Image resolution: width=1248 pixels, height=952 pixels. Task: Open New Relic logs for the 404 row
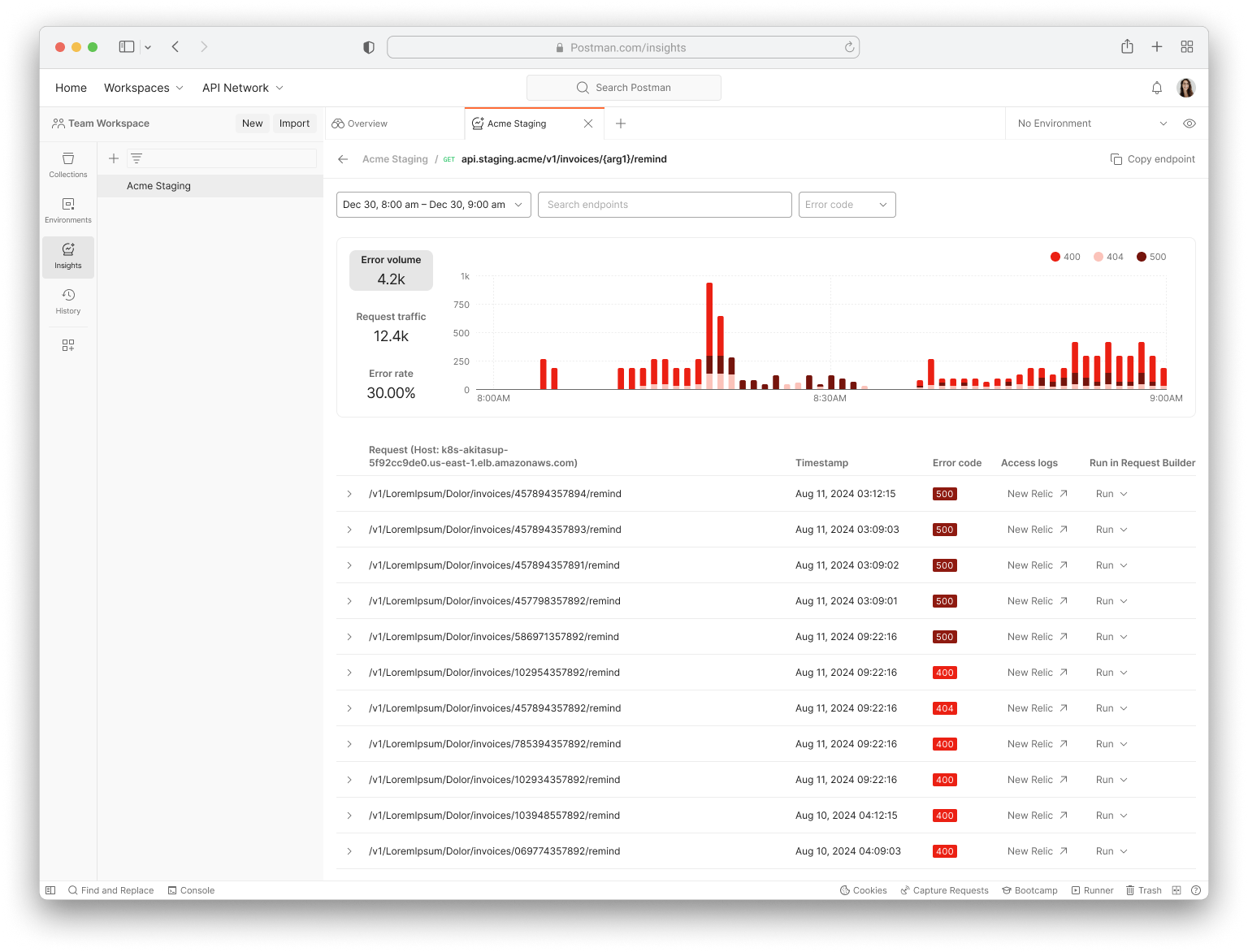[x=1038, y=708]
